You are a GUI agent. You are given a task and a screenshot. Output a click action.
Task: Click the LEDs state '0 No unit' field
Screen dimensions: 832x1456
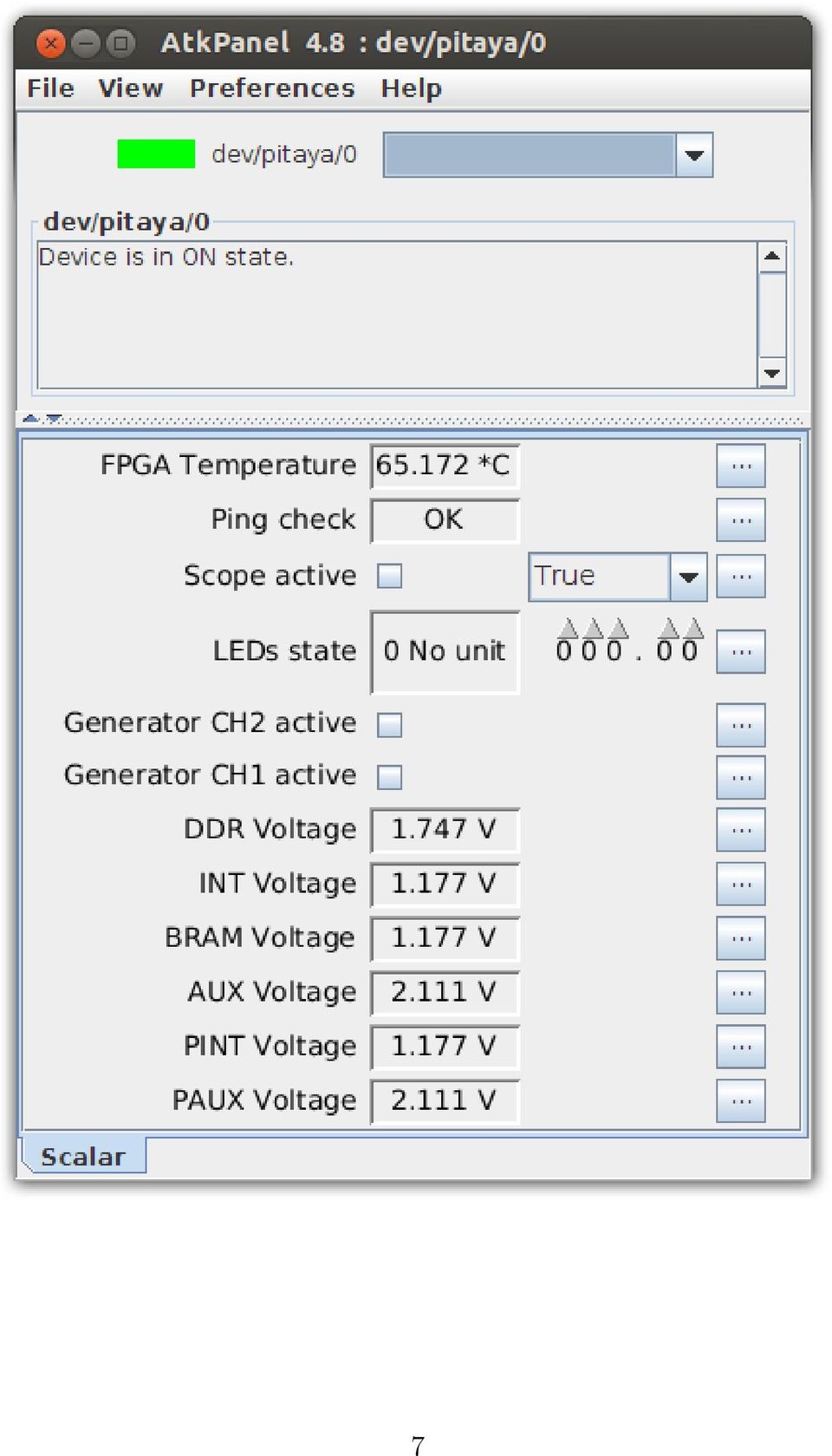point(445,652)
